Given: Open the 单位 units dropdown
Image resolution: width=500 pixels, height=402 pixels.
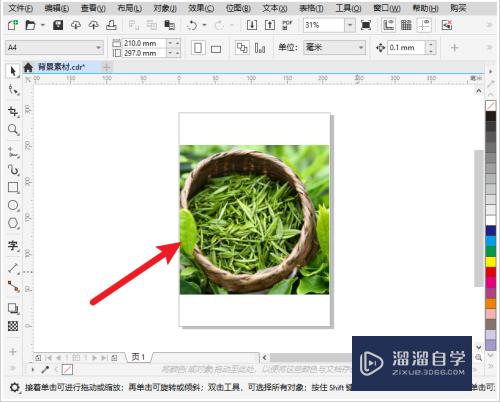Looking at the screenshot, I should click(x=334, y=48).
